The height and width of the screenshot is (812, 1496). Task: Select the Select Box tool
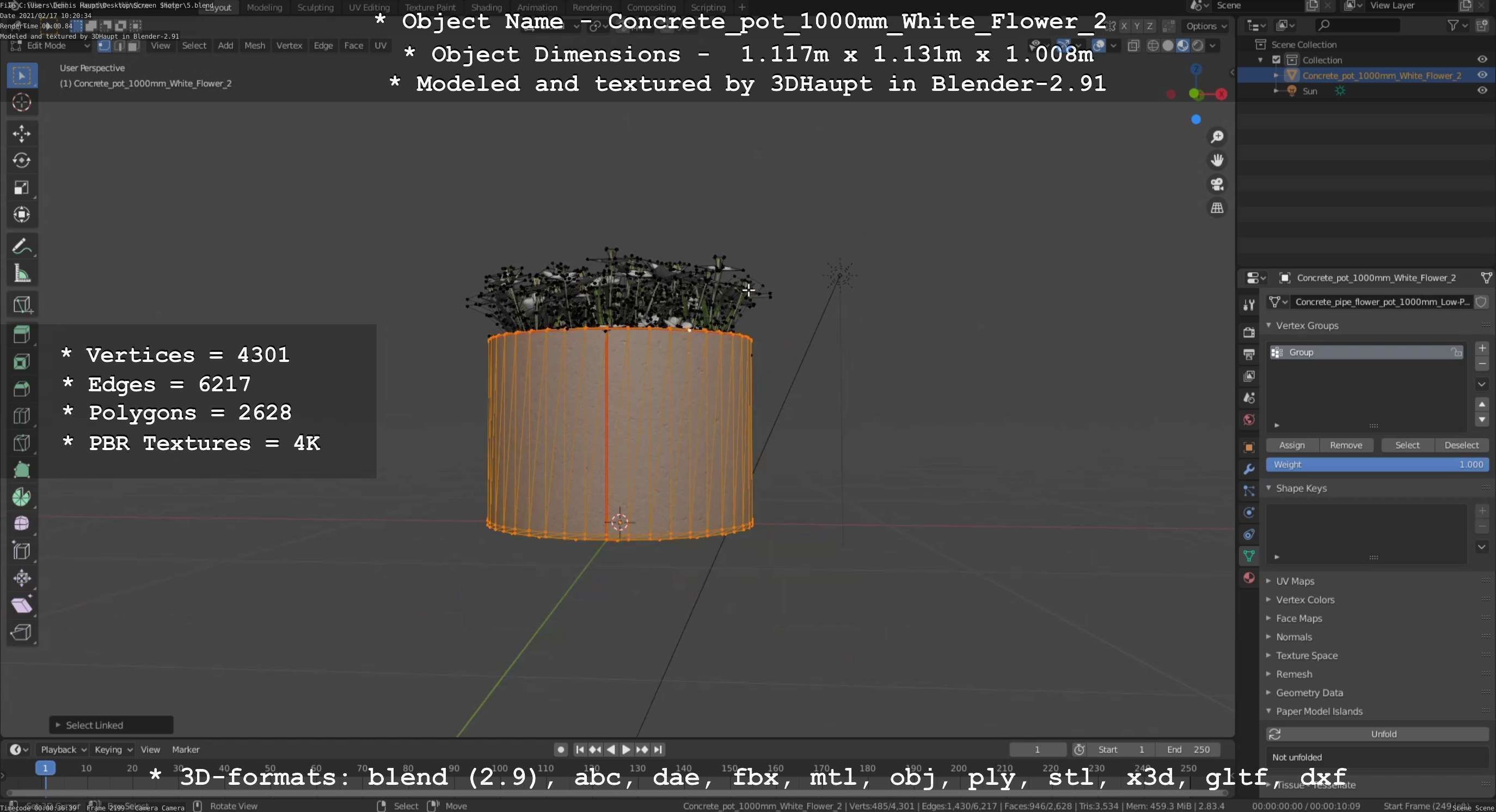coord(22,76)
